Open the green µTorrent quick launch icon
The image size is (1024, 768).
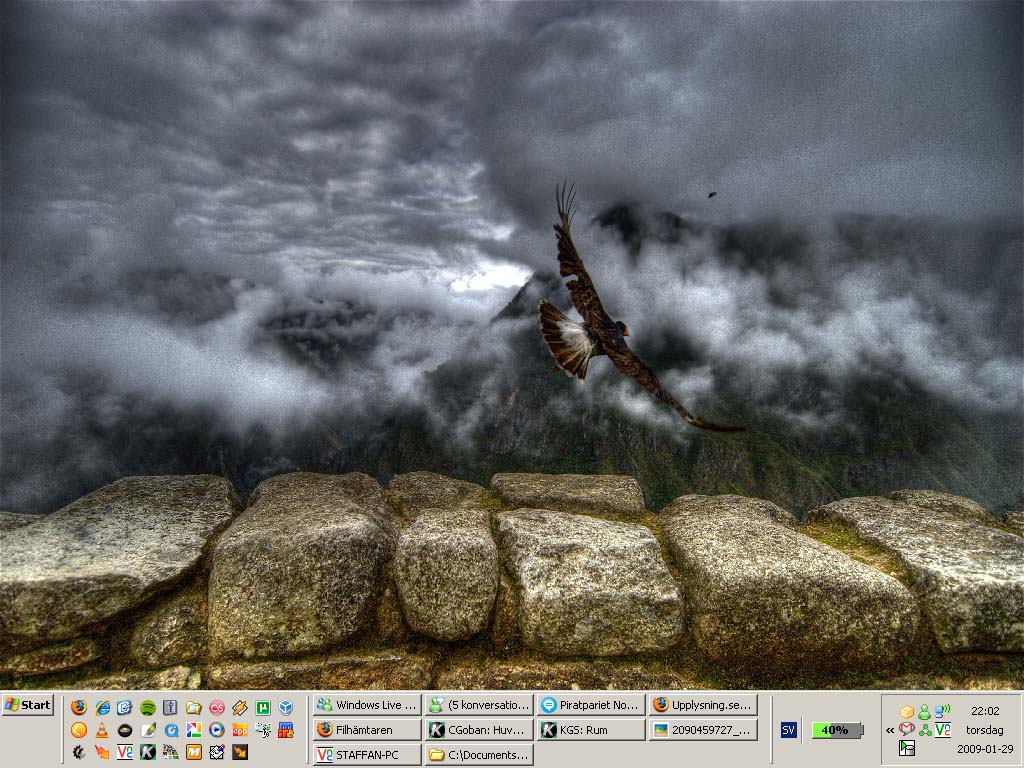tap(263, 707)
